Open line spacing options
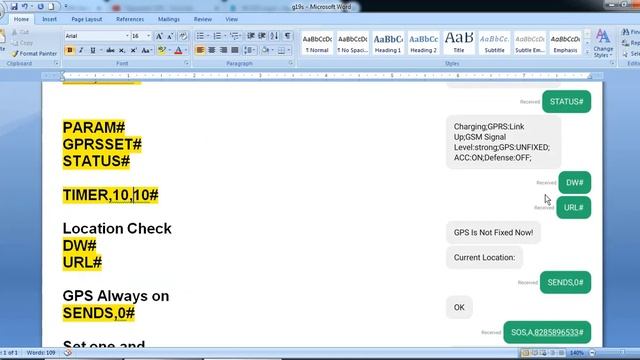640x360 pixels. tap(249, 50)
